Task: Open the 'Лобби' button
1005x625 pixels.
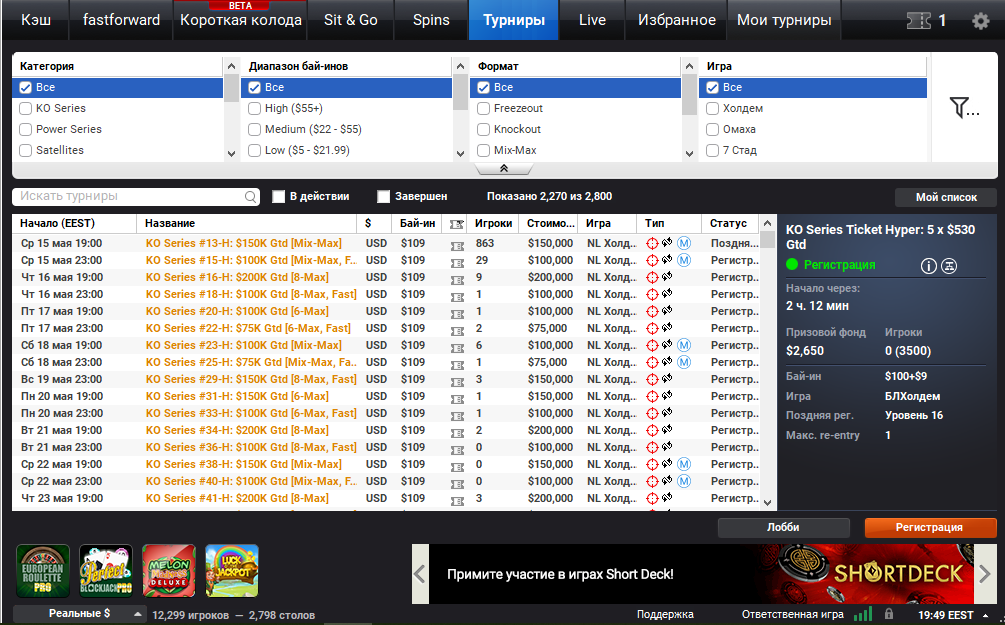Action: coord(783,528)
